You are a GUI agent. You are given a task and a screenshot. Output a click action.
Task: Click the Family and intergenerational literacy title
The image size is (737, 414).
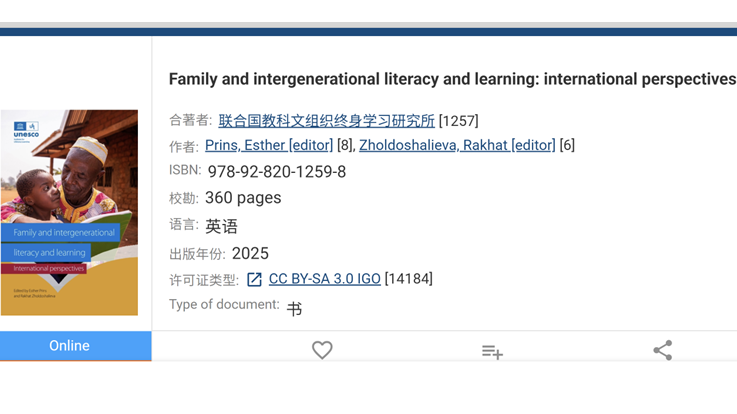(453, 79)
